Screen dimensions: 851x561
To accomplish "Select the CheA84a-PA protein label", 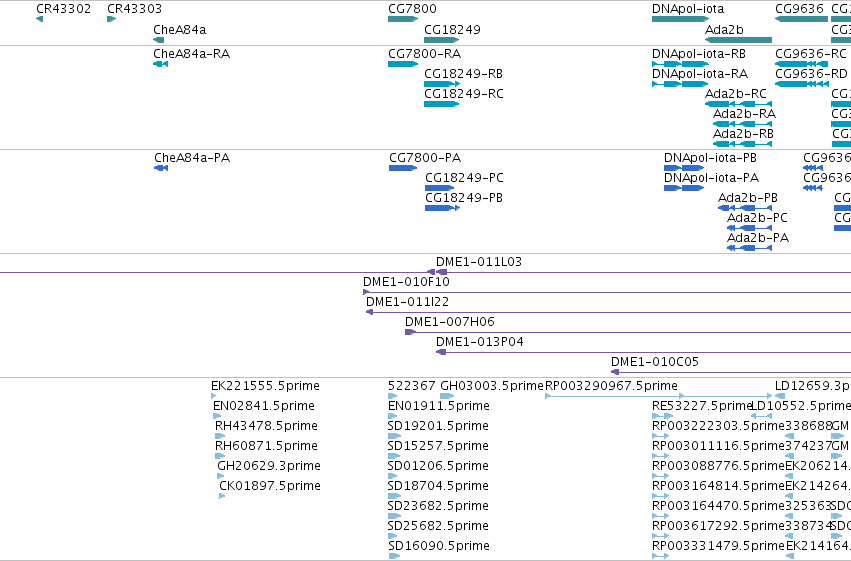I will pyautogui.click(x=192, y=158).
